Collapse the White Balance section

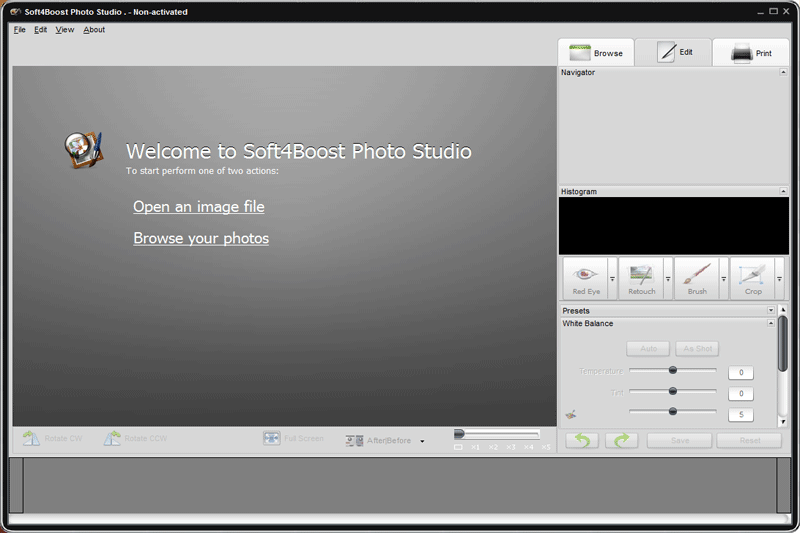coord(771,324)
